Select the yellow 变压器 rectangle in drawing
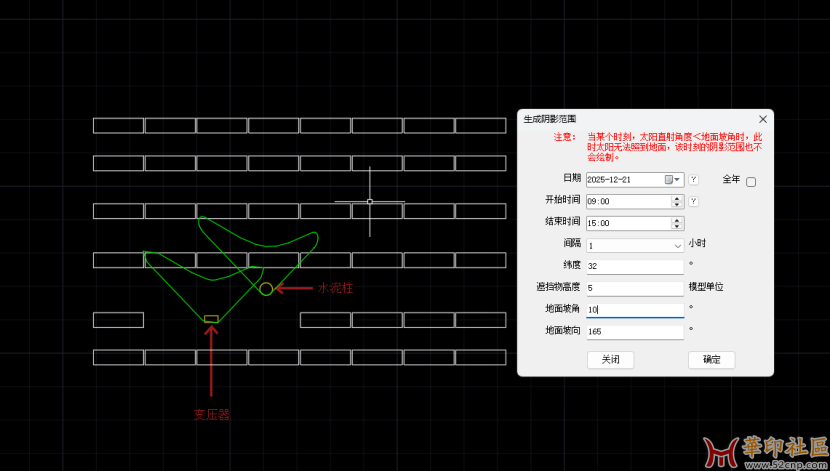Image resolution: width=831 pixels, height=472 pixels. pos(211,319)
